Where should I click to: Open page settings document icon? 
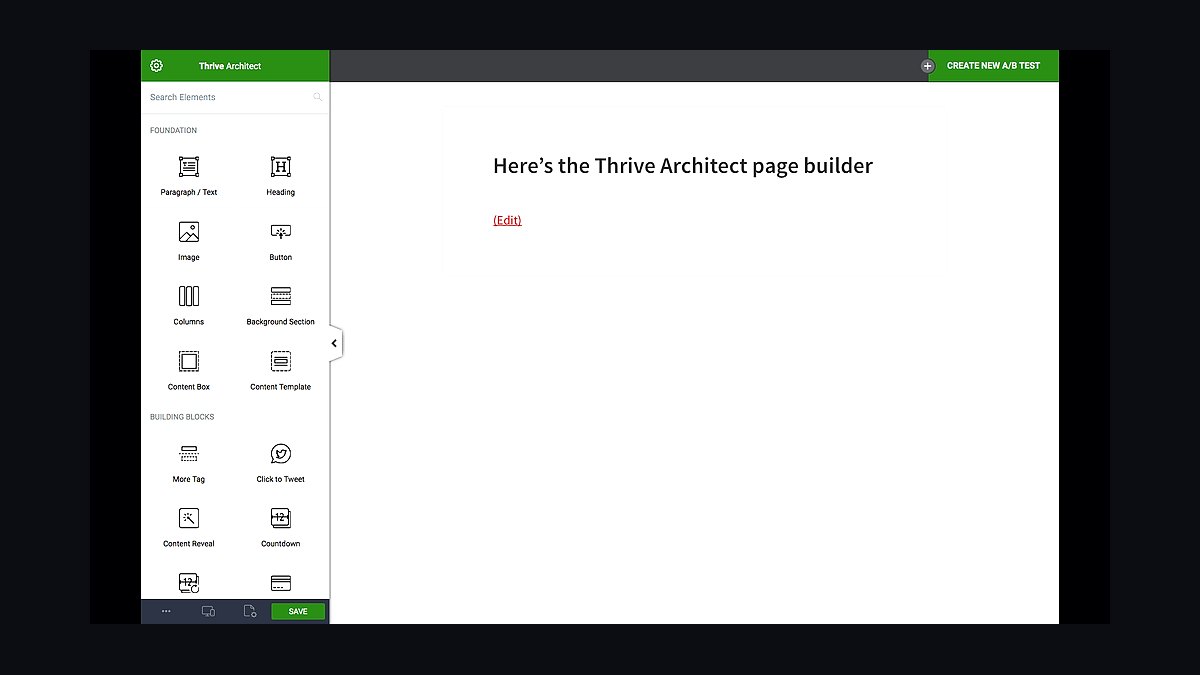(x=250, y=611)
